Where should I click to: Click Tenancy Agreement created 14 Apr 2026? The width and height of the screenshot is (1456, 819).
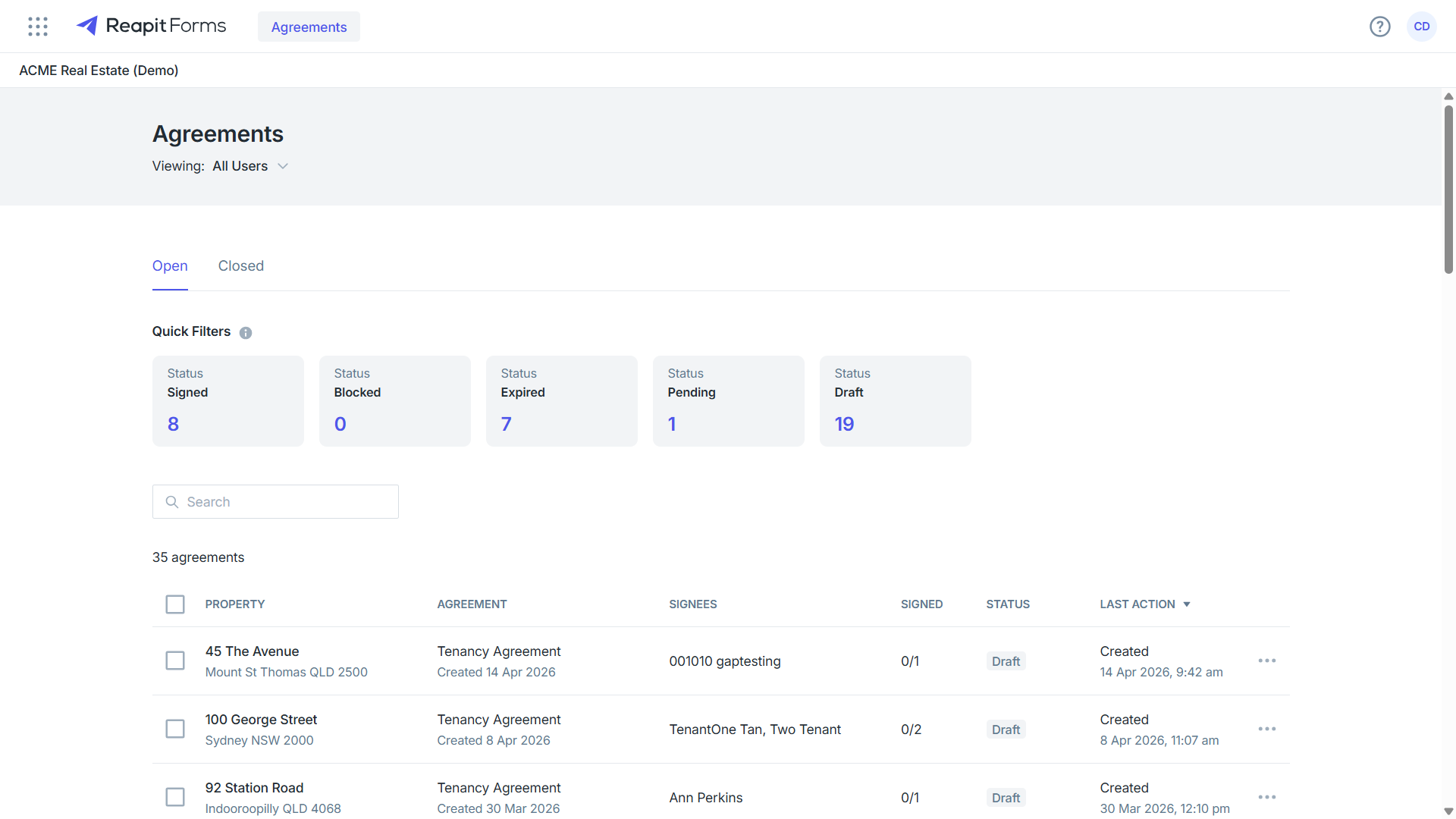(499, 661)
